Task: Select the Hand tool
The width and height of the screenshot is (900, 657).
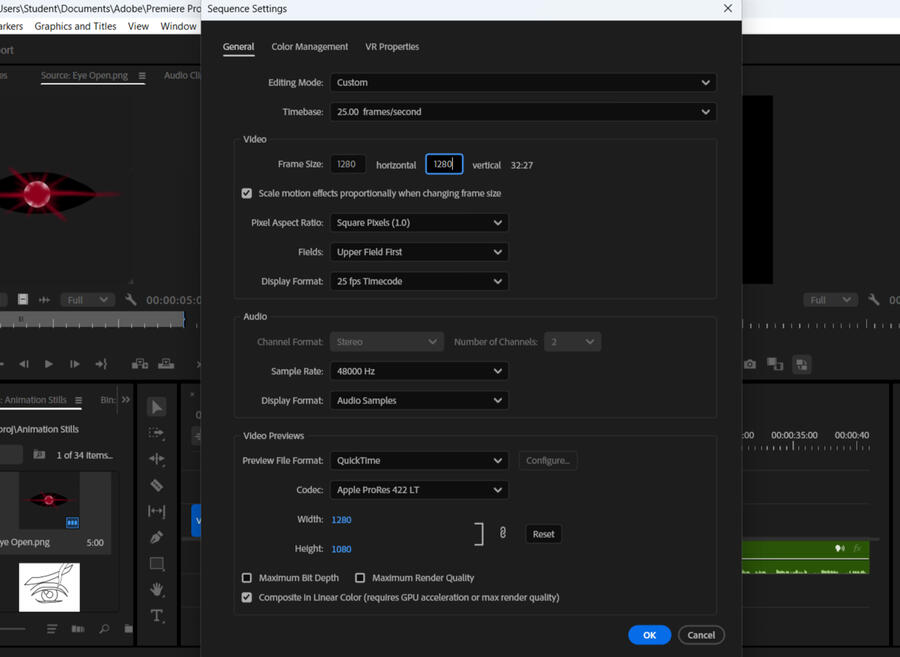Action: click(157, 589)
